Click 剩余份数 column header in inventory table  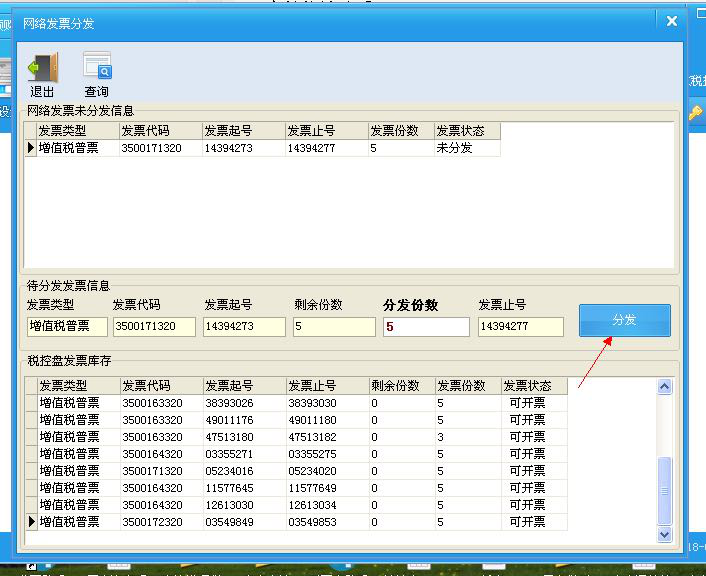(x=400, y=386)
